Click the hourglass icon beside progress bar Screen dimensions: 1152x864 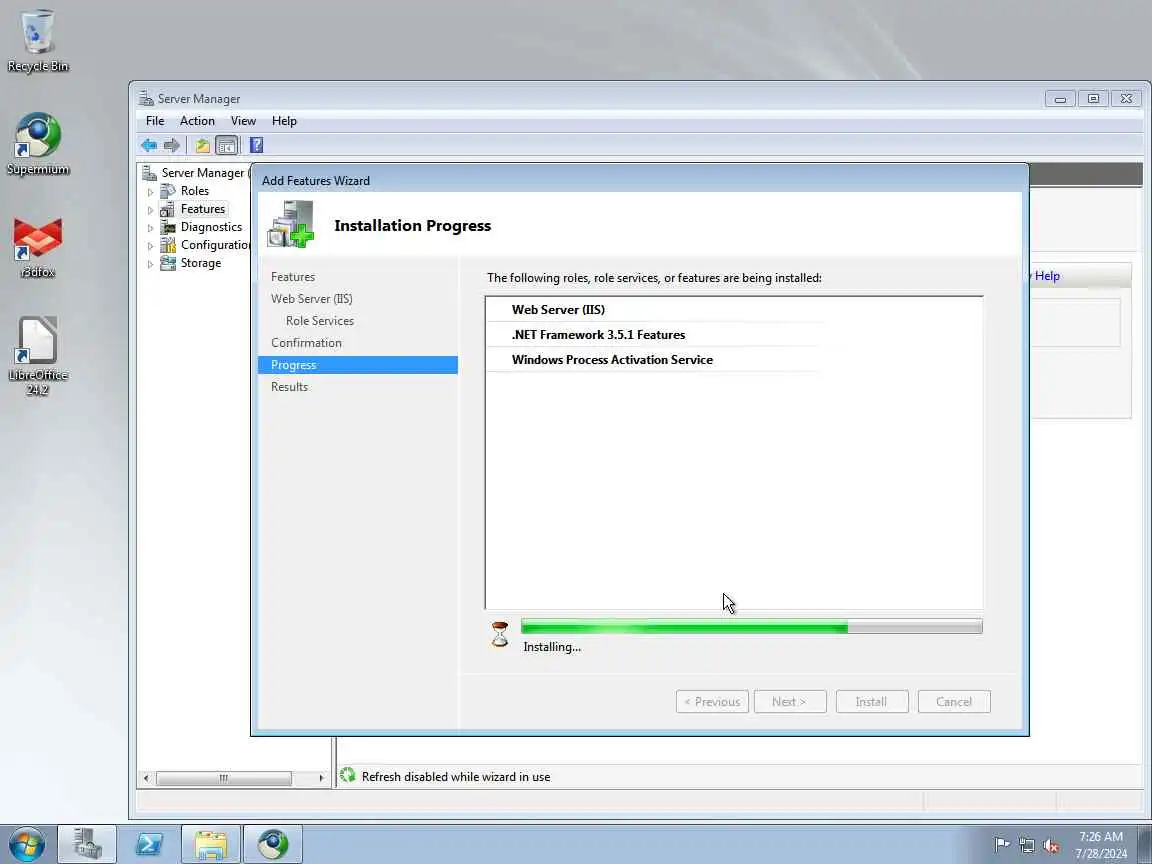(x=500, y=634)
